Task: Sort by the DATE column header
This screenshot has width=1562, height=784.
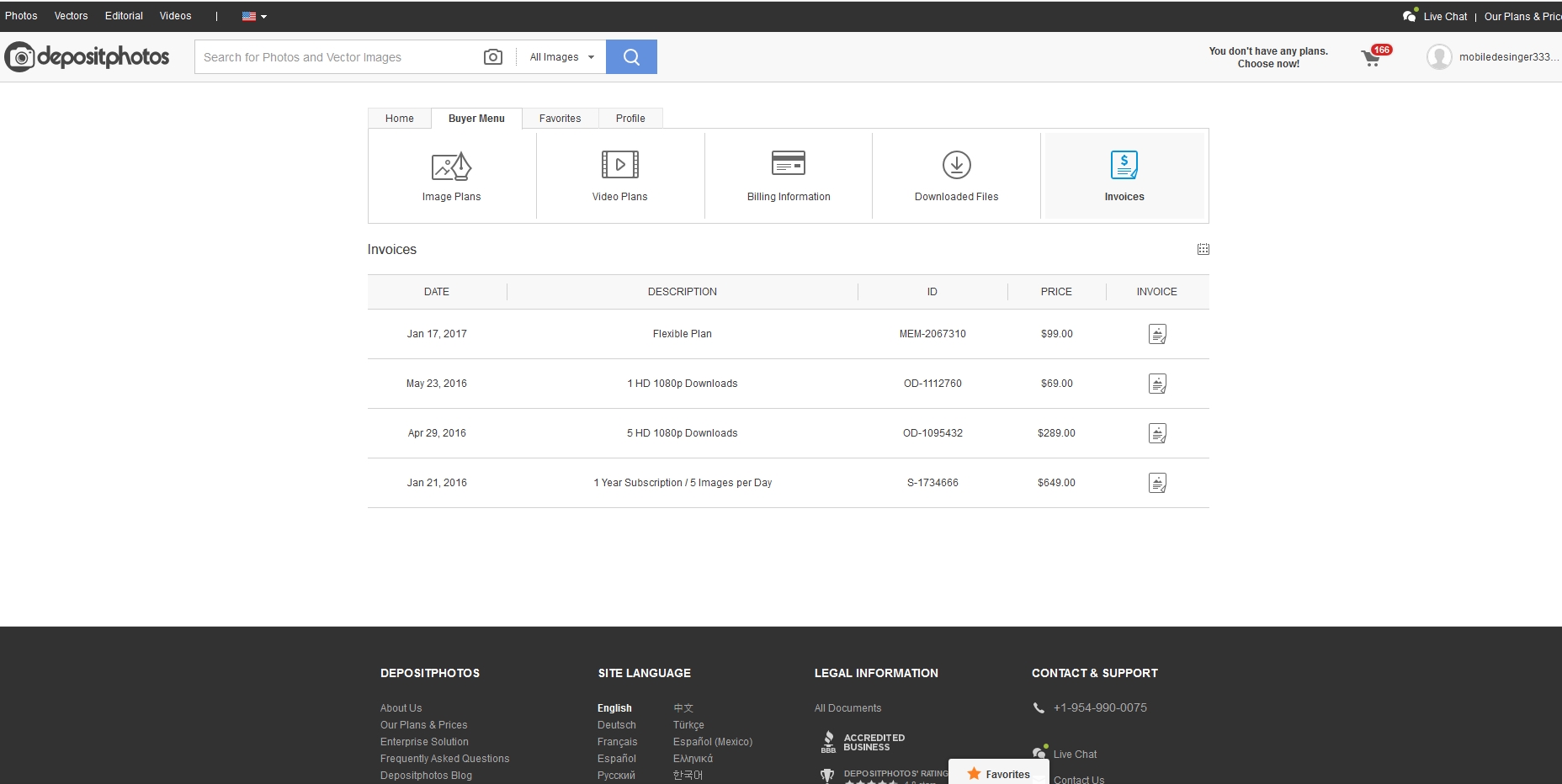Action: (x=437, y=292)
